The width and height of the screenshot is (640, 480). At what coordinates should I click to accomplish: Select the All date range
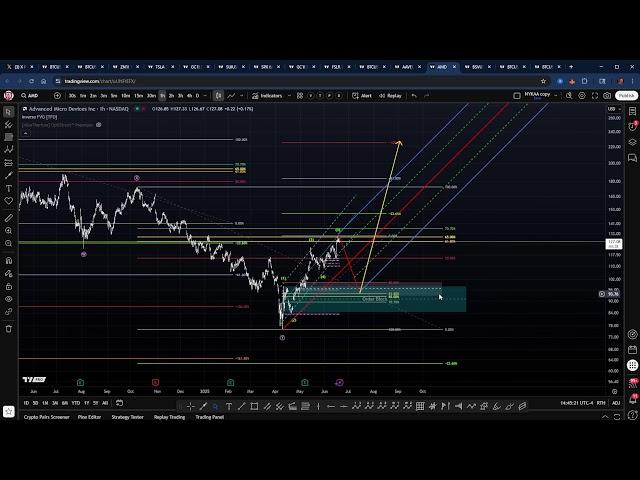click(105, 403)
